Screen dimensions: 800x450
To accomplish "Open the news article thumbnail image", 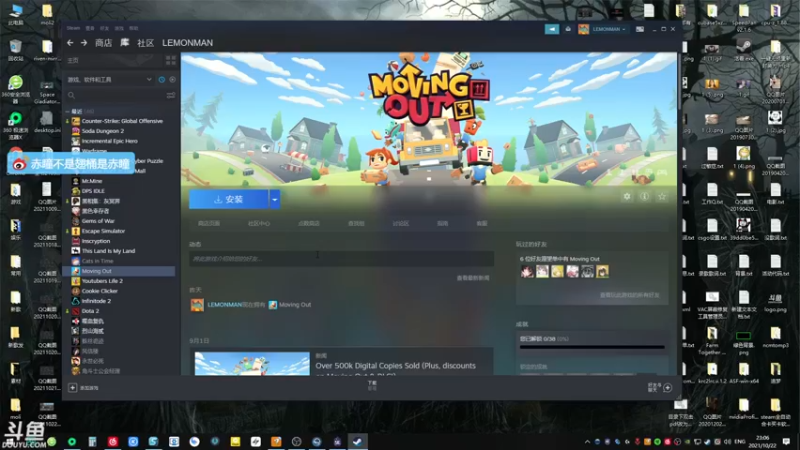I will (252, 364).
